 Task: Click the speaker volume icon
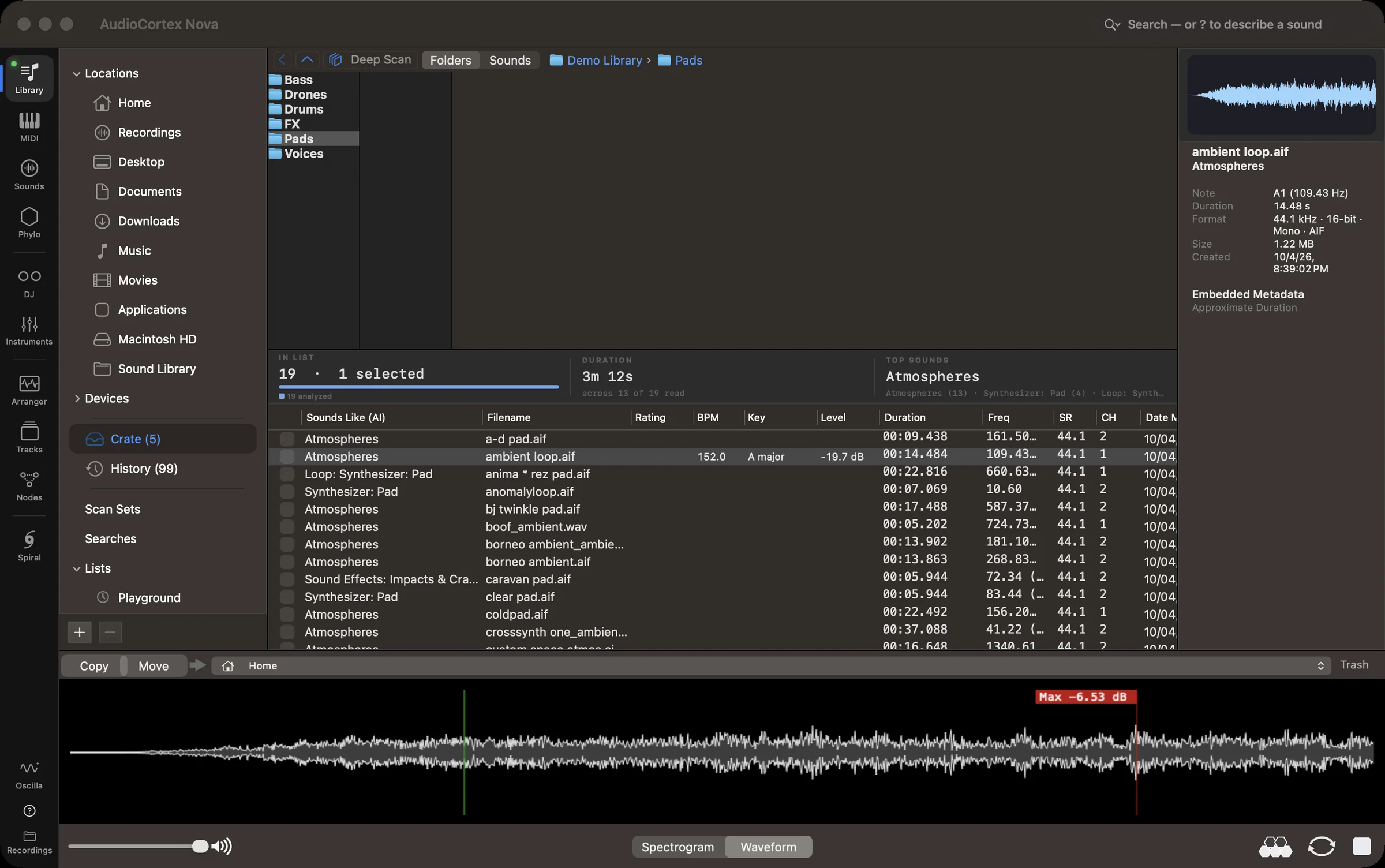[x=222, y=846]
